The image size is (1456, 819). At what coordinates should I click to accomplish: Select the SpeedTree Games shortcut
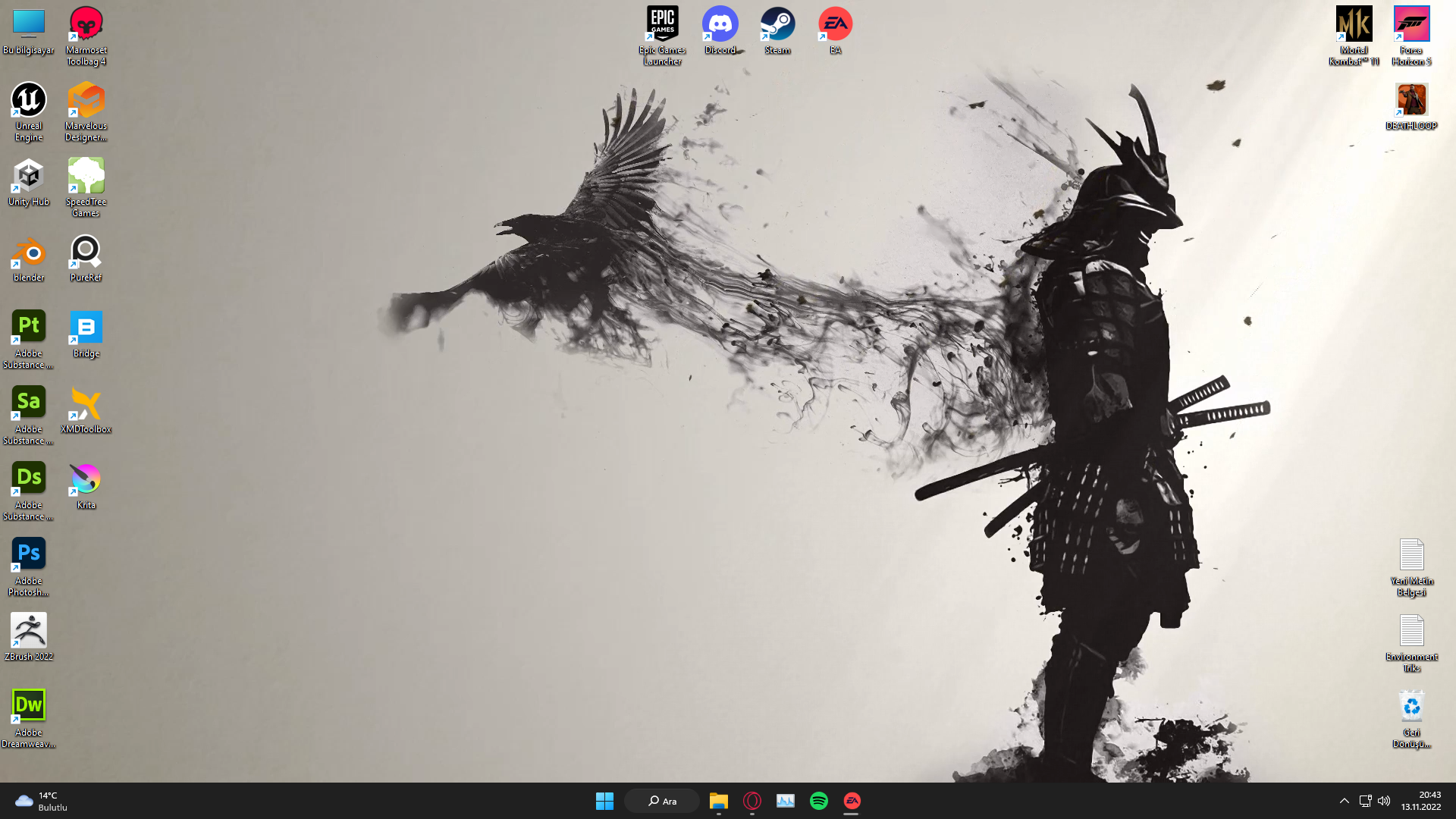pyautogui.click(x=86, y=187)
